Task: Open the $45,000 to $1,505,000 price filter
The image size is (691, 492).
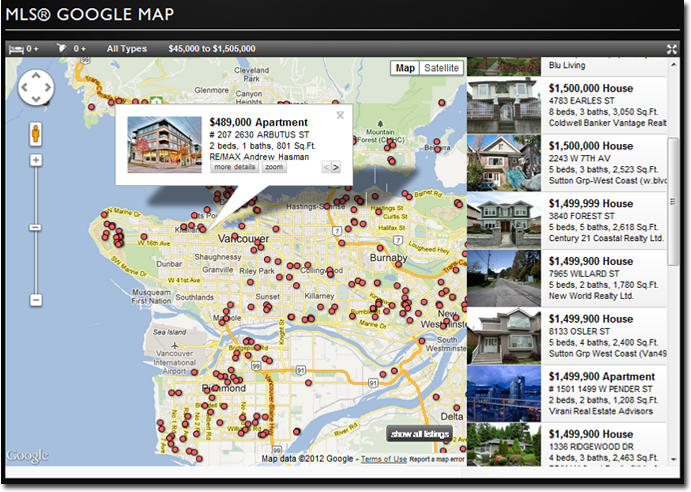Action: point(212,49)
